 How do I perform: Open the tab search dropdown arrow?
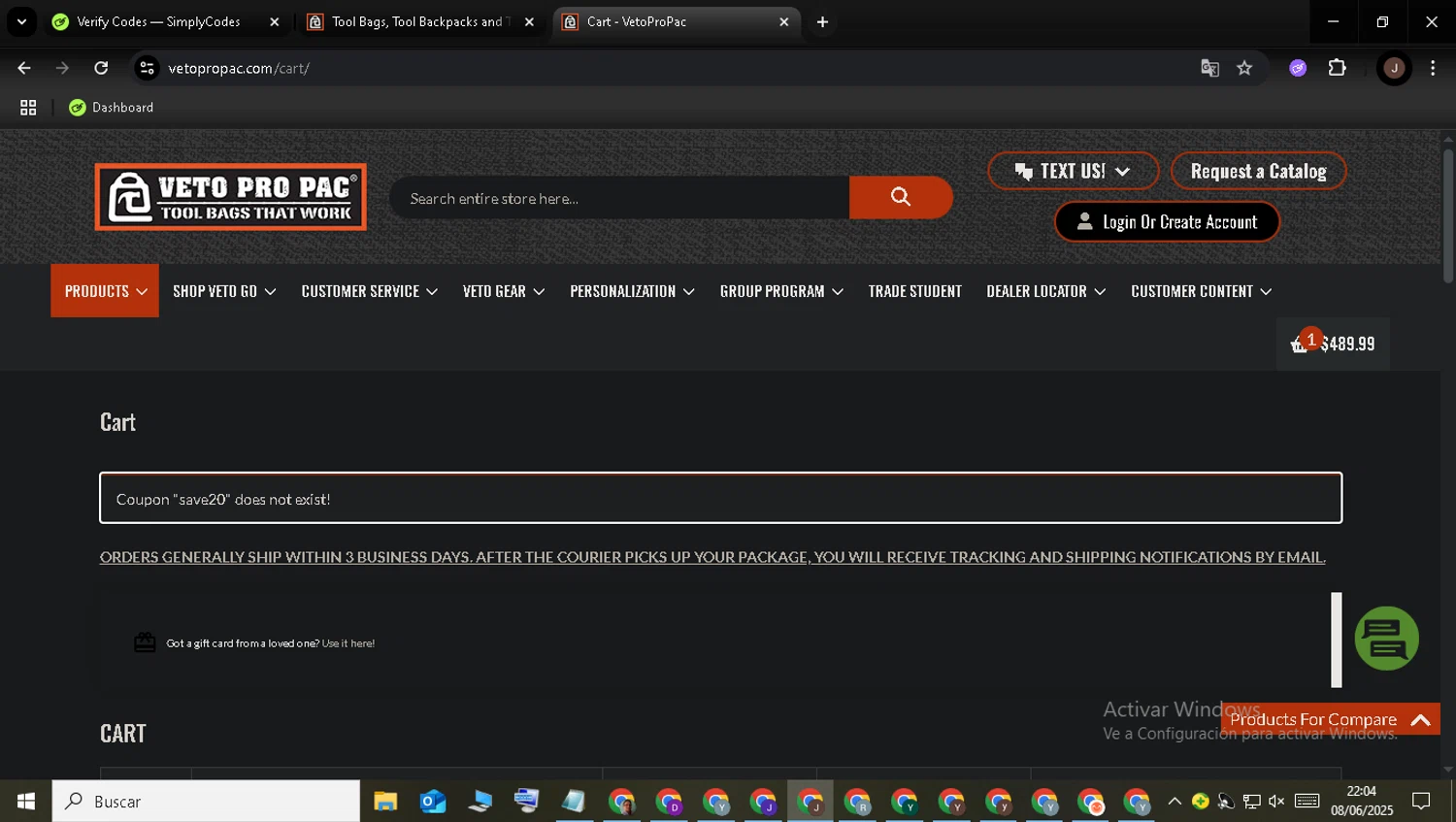click(x=21, y=21)
